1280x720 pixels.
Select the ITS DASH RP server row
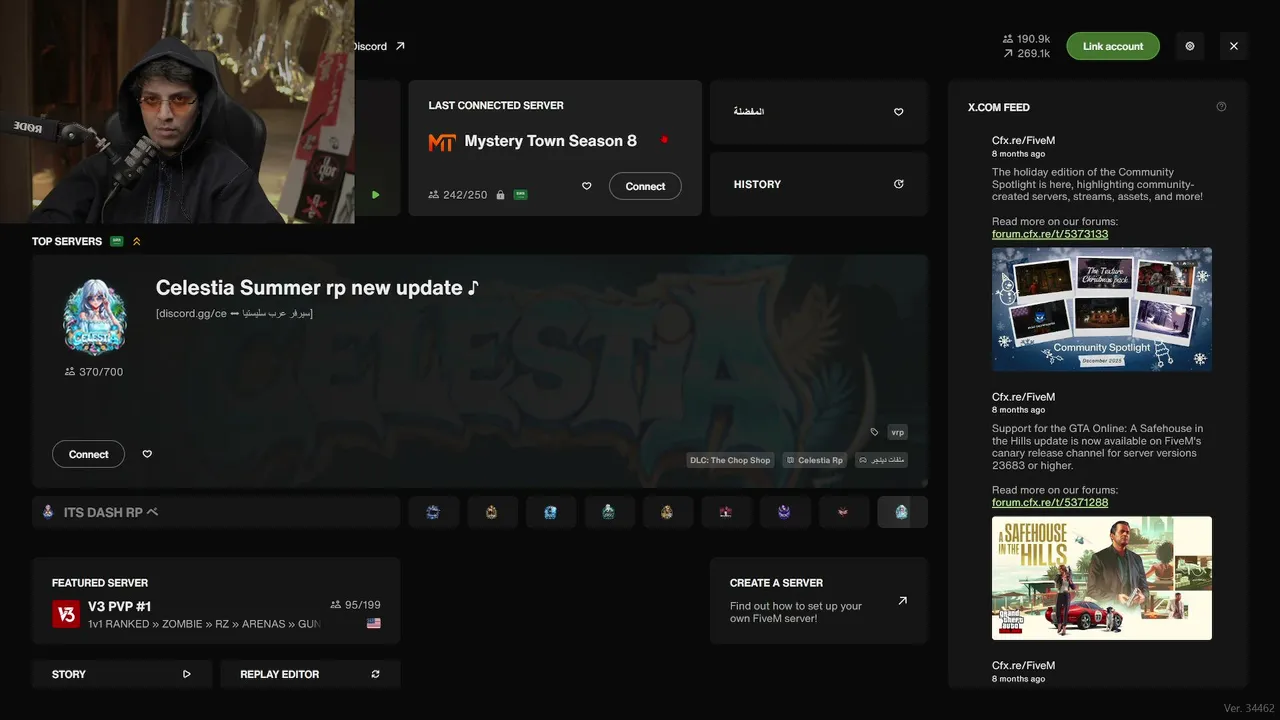[x=216, y=512]
